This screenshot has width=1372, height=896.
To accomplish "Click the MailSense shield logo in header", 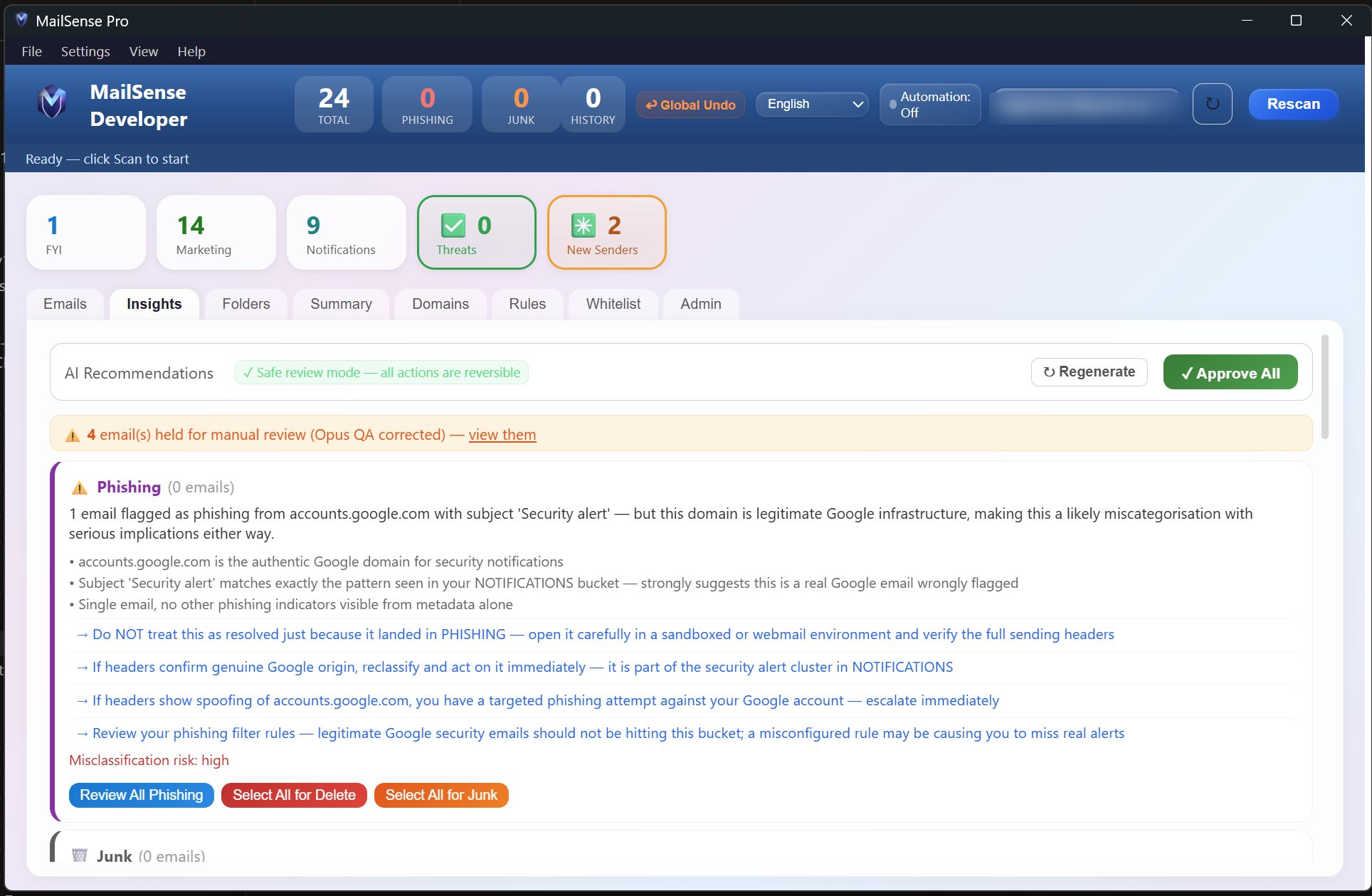I will point(52,103).
